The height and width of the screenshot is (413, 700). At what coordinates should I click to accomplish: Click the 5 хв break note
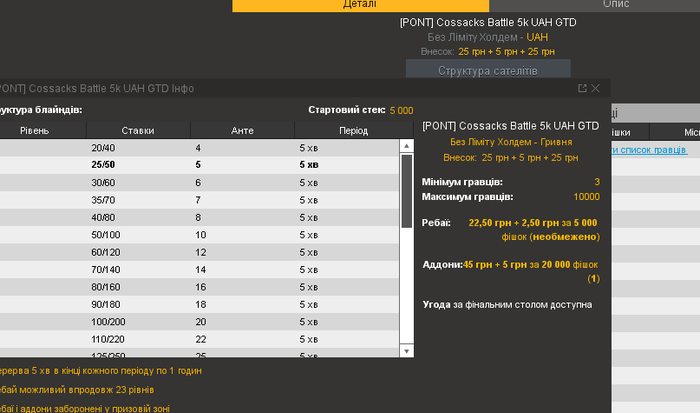click(101, 371)
